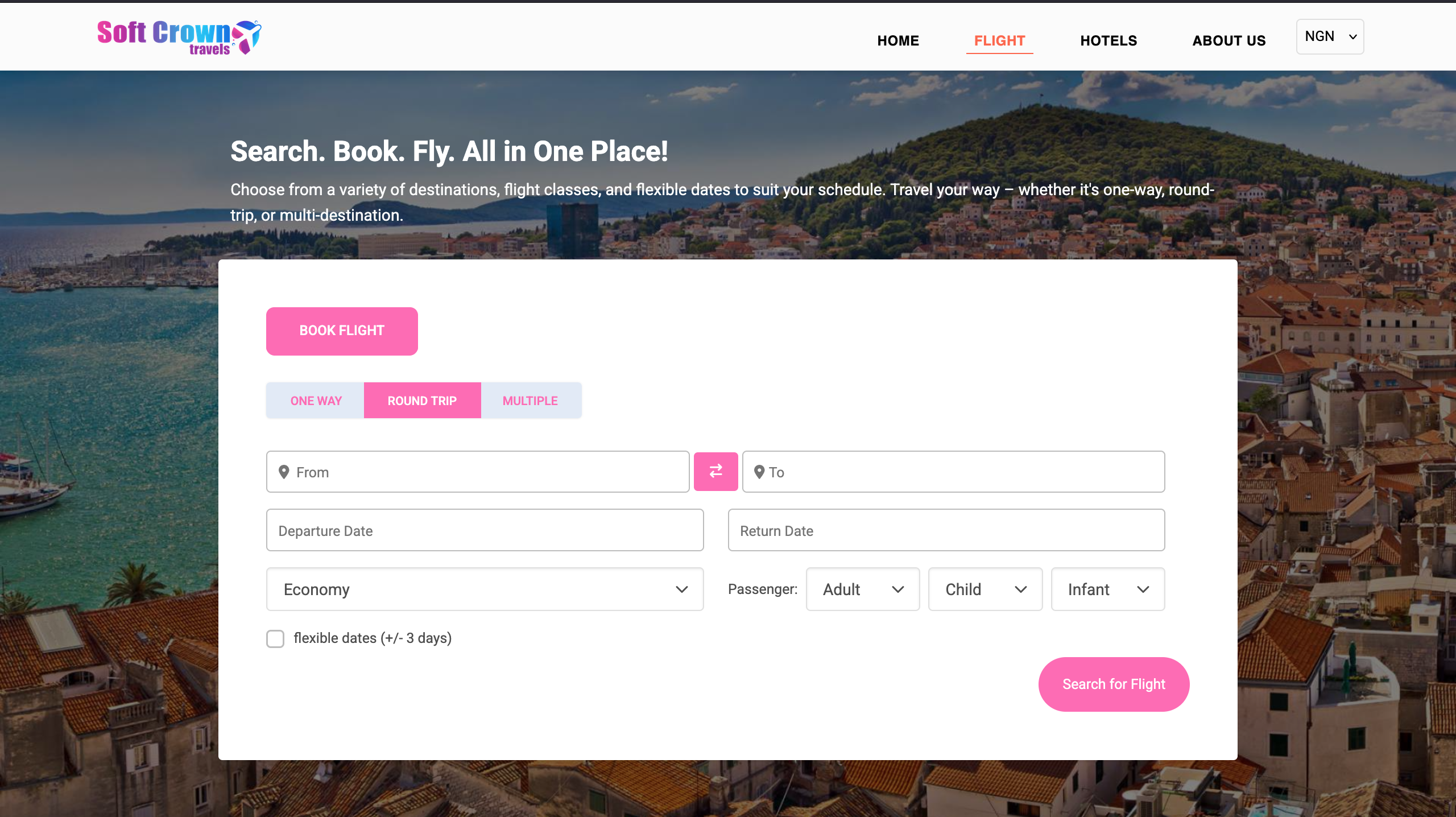The width and height of the screenshot is (1456, 817).
Task: Enable the flexible dates checkbox
Action: [275, 638]
